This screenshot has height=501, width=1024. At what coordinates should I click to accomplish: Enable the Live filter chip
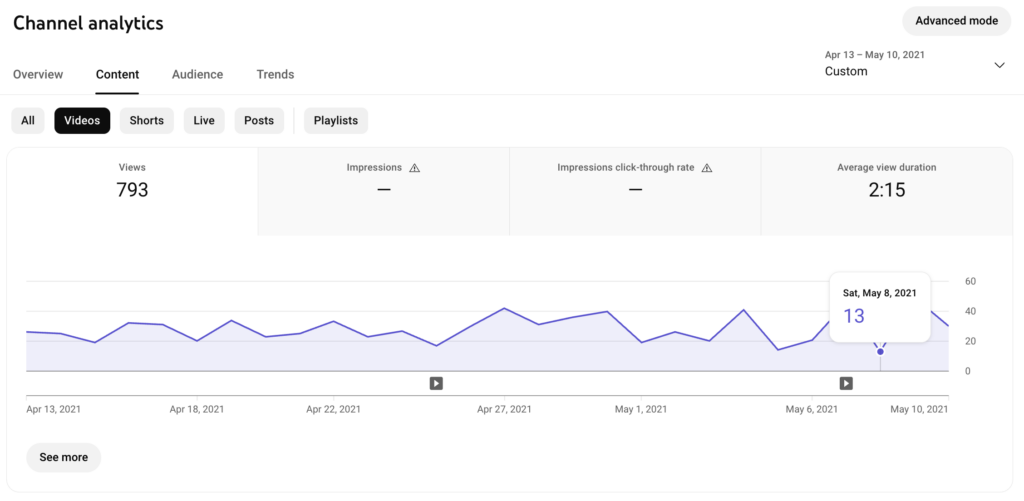(x=204, y=121)
